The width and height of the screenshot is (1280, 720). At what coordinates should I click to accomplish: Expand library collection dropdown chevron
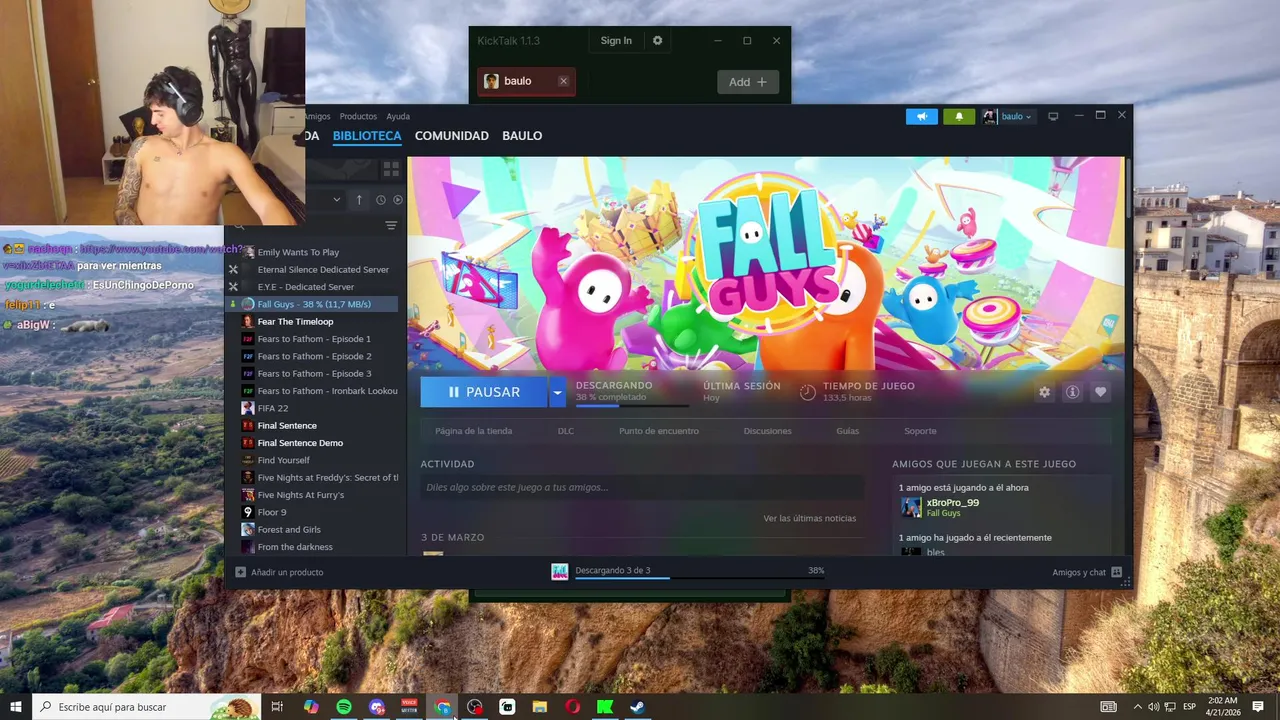[336, 200]
